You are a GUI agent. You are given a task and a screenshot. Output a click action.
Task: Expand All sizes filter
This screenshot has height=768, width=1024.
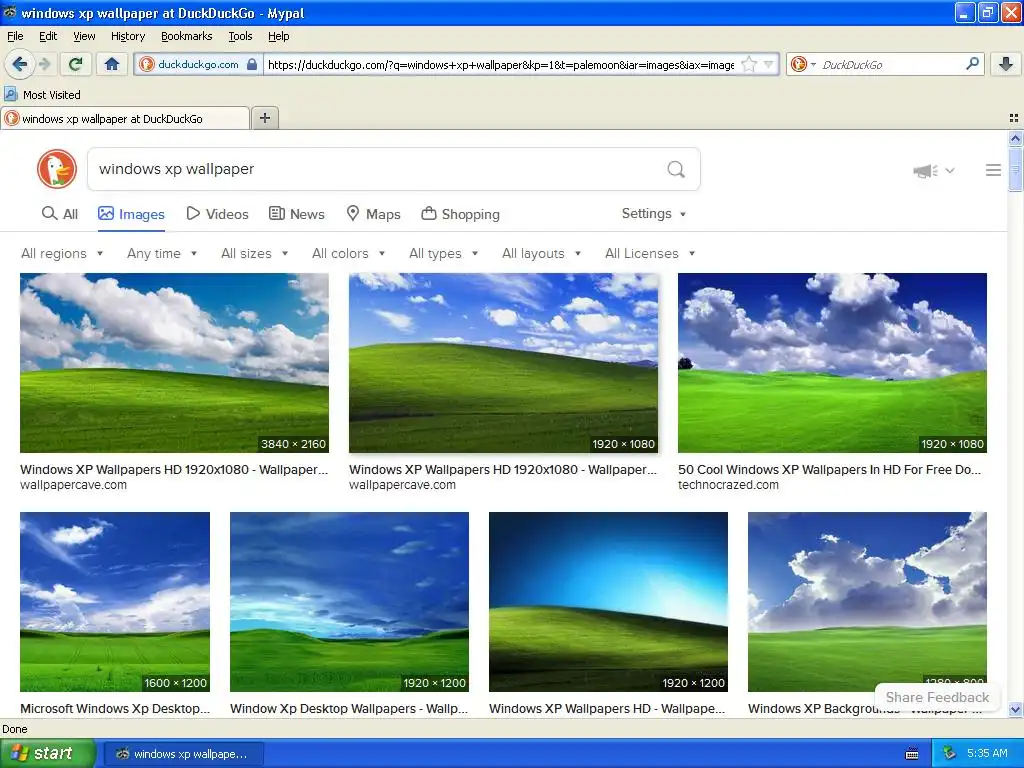coord(255,253)
